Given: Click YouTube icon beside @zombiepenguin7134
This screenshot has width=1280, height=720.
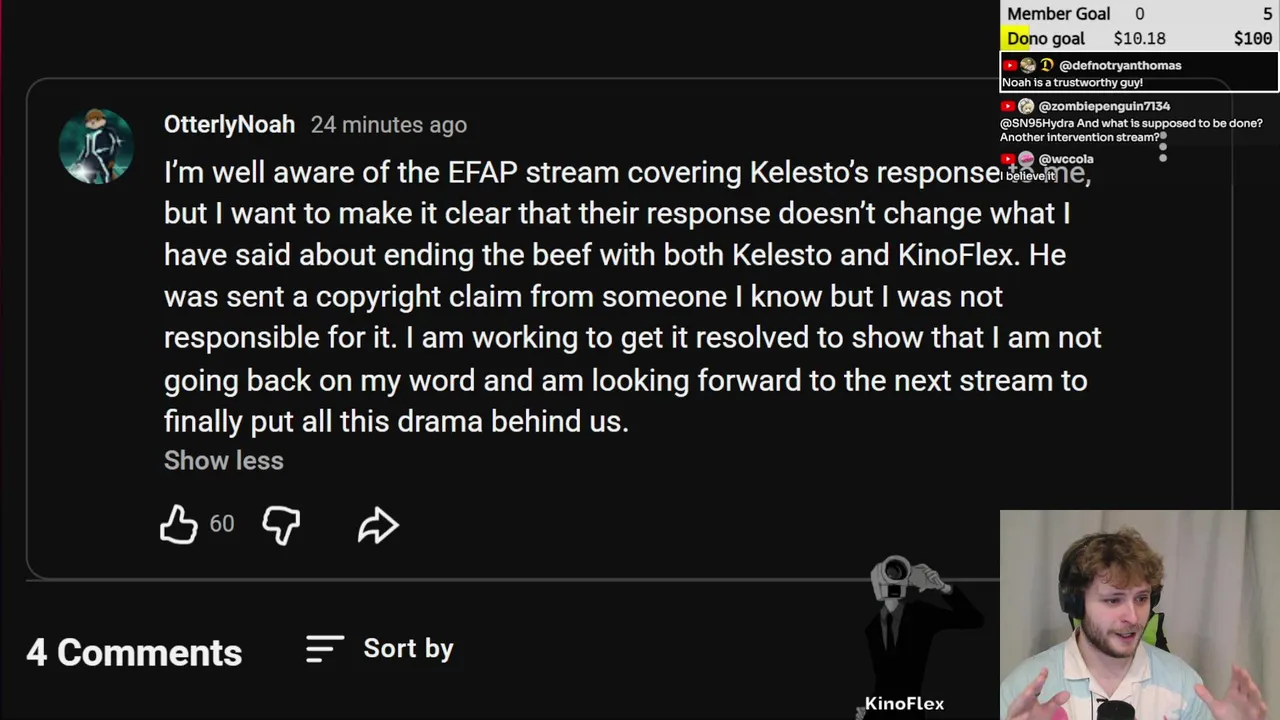Looking at the screenshot, I should tap(1008, 106).
